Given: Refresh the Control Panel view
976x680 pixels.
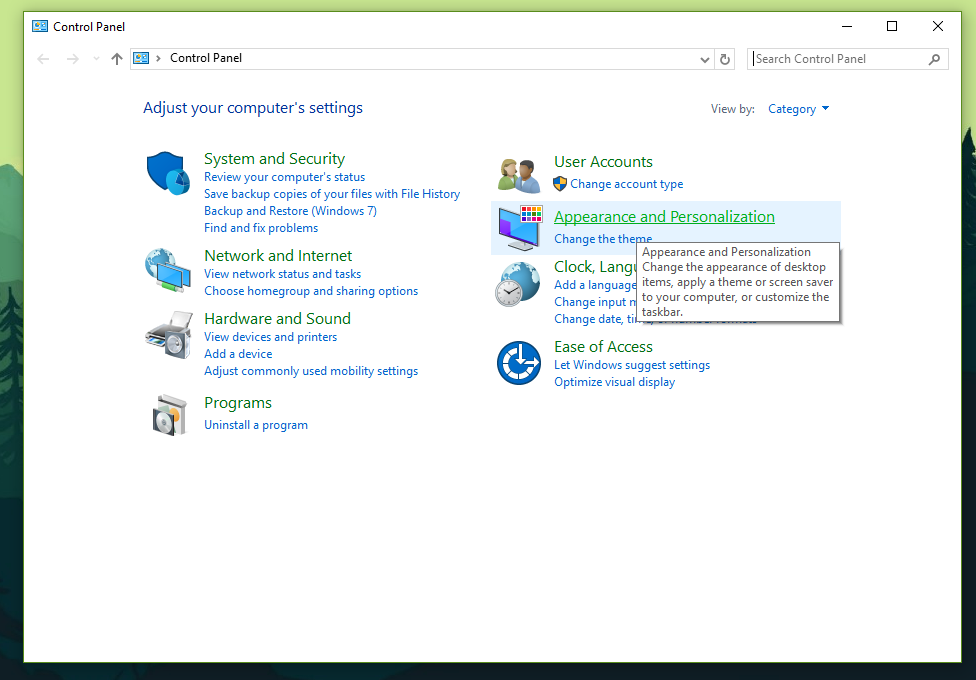Looking at the screenshot, I should point(725,59).
